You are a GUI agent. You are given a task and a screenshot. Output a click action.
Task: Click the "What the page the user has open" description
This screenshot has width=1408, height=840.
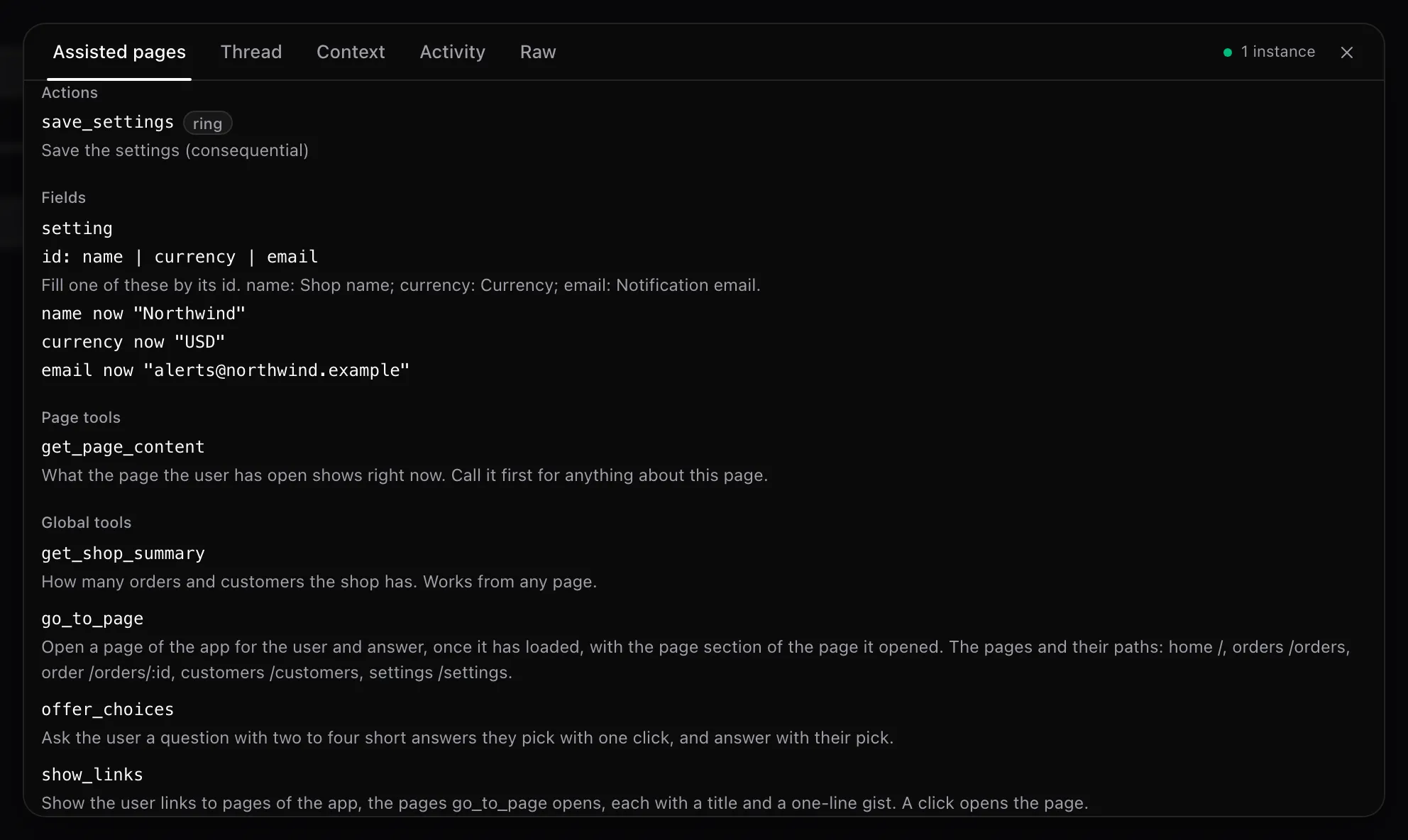point(405,475)
